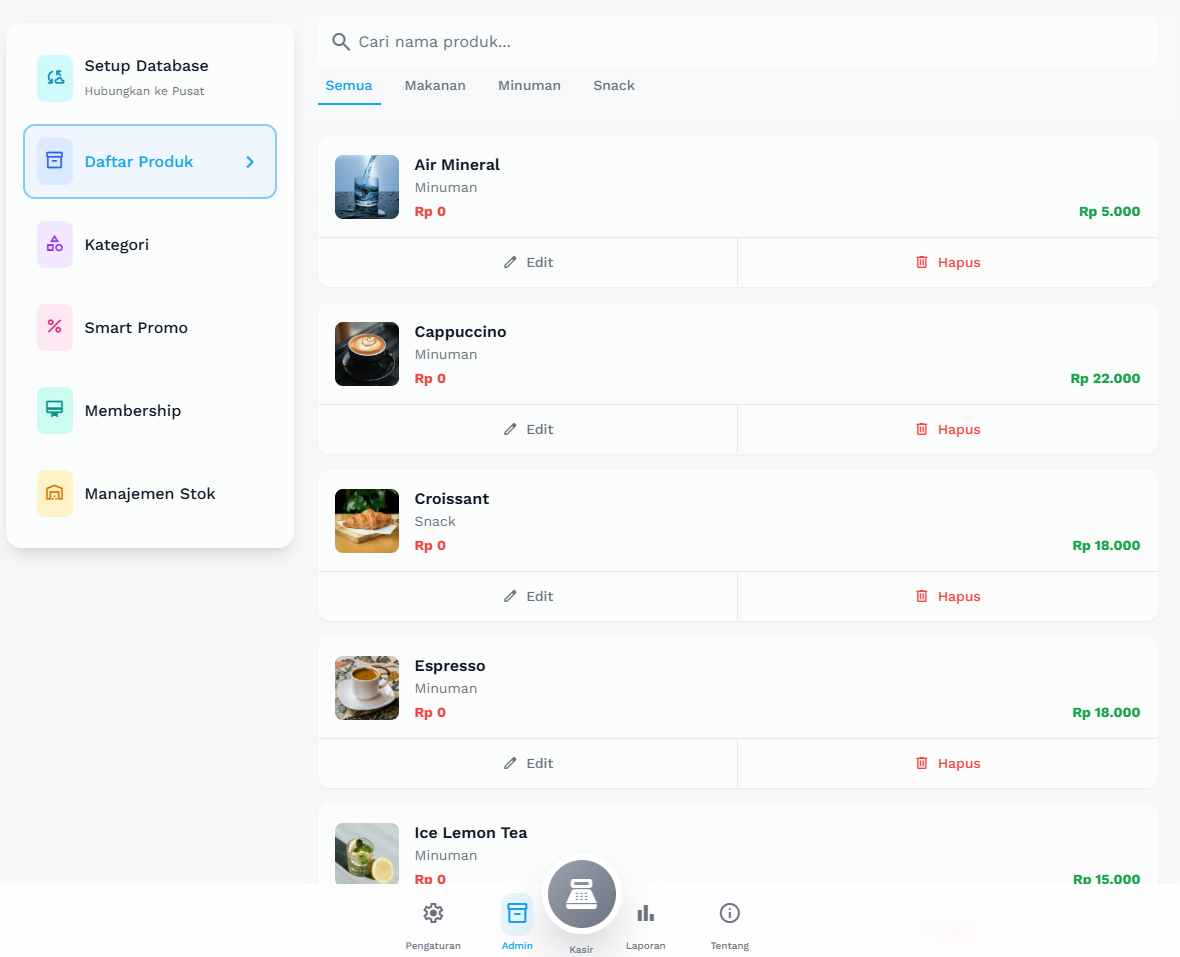Screen dimensions: 1180x957
Task: Switch to the Semua tab
Action: [348, 86]
